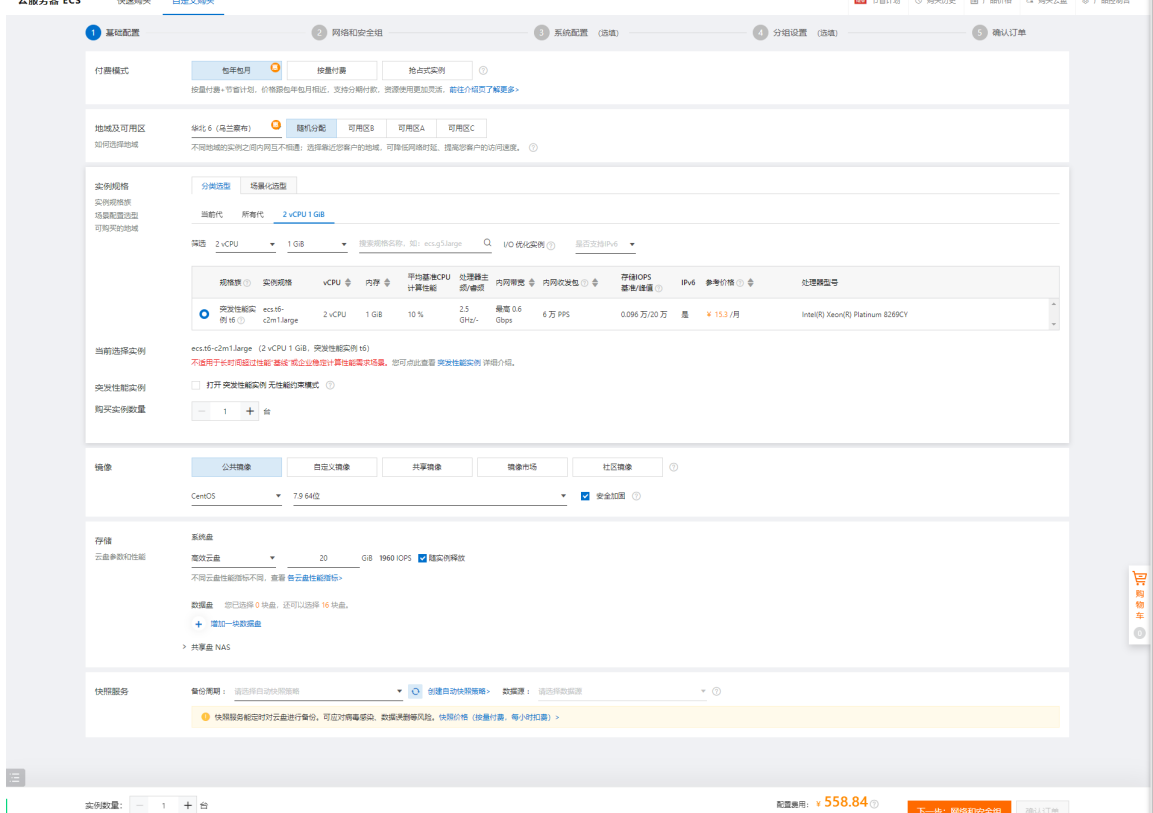This screenshot has width=1153, height=813.
Task: Click the refresh icon beside snapshot policy dropdown
Action: [x=415, y=692]
